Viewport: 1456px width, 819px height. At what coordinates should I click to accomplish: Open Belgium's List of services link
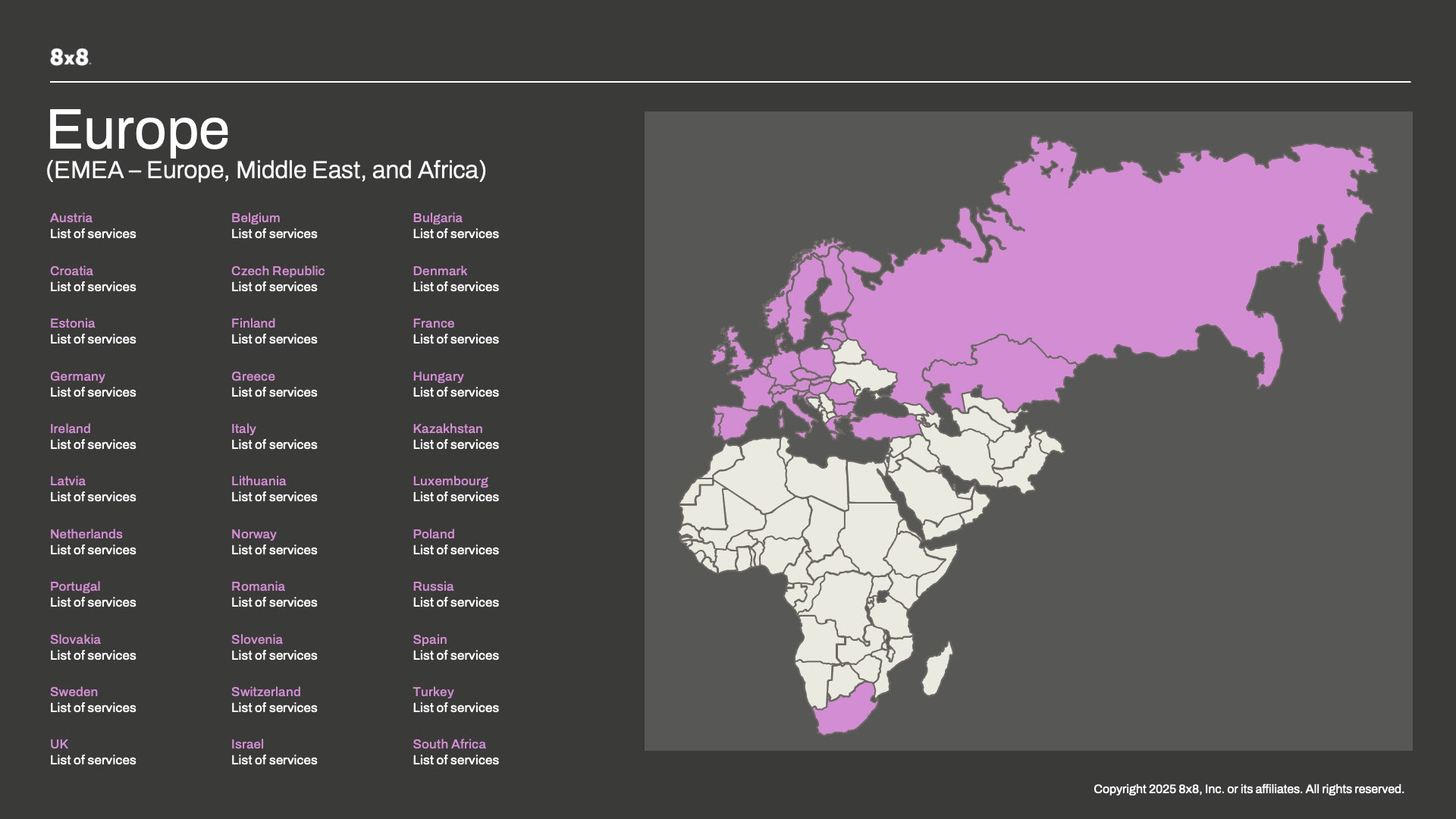274,234
